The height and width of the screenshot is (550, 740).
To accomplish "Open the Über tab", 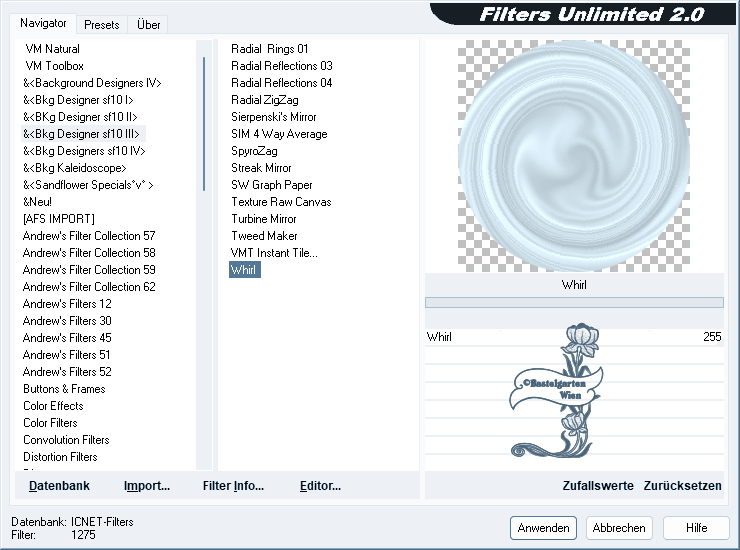I will 148,25.
